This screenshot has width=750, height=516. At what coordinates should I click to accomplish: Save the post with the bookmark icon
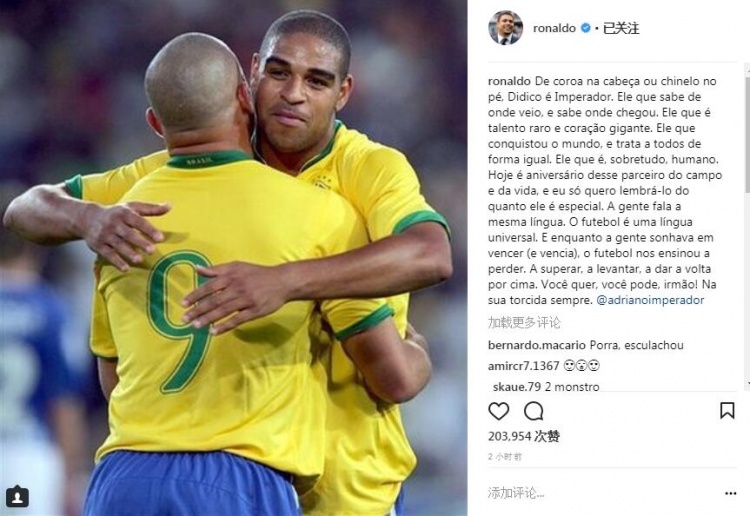[727, 411]
